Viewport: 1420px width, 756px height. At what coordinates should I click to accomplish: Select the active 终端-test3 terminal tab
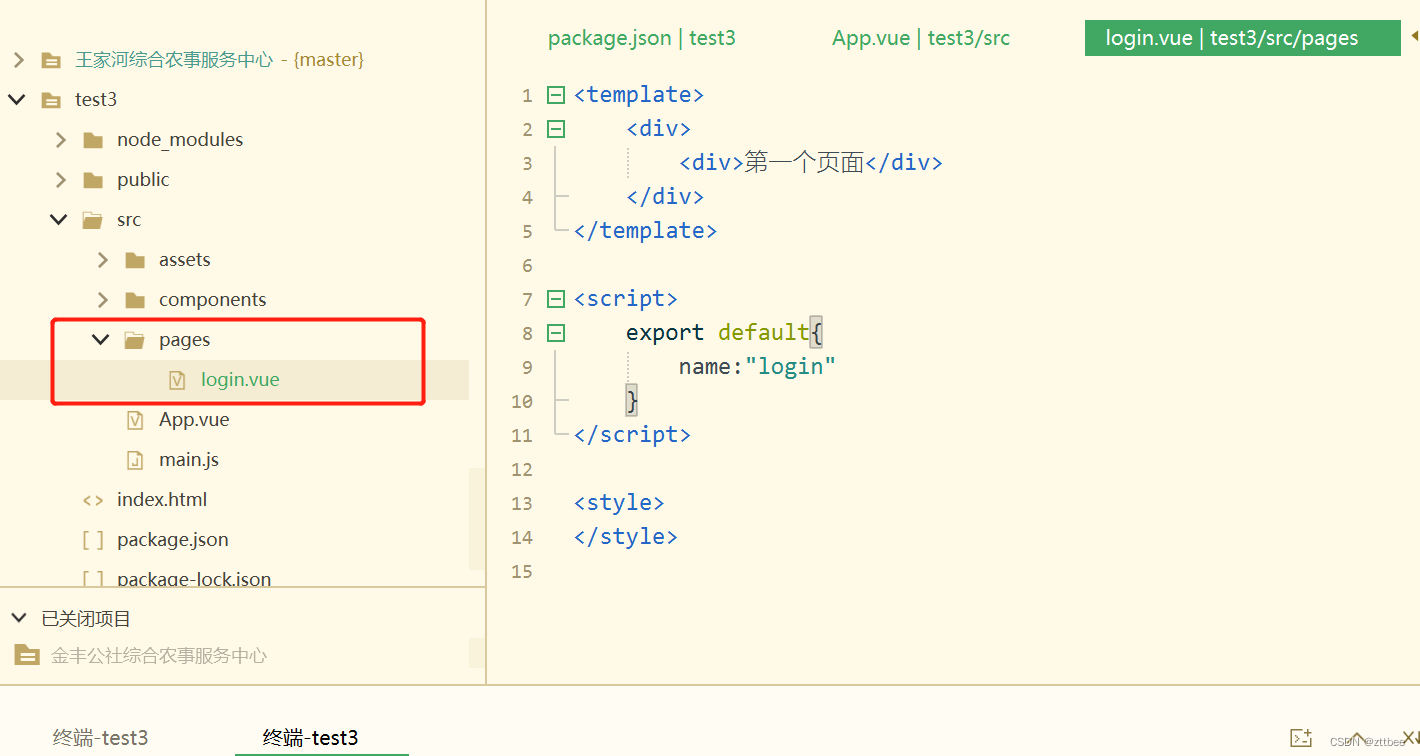point(310,738)
